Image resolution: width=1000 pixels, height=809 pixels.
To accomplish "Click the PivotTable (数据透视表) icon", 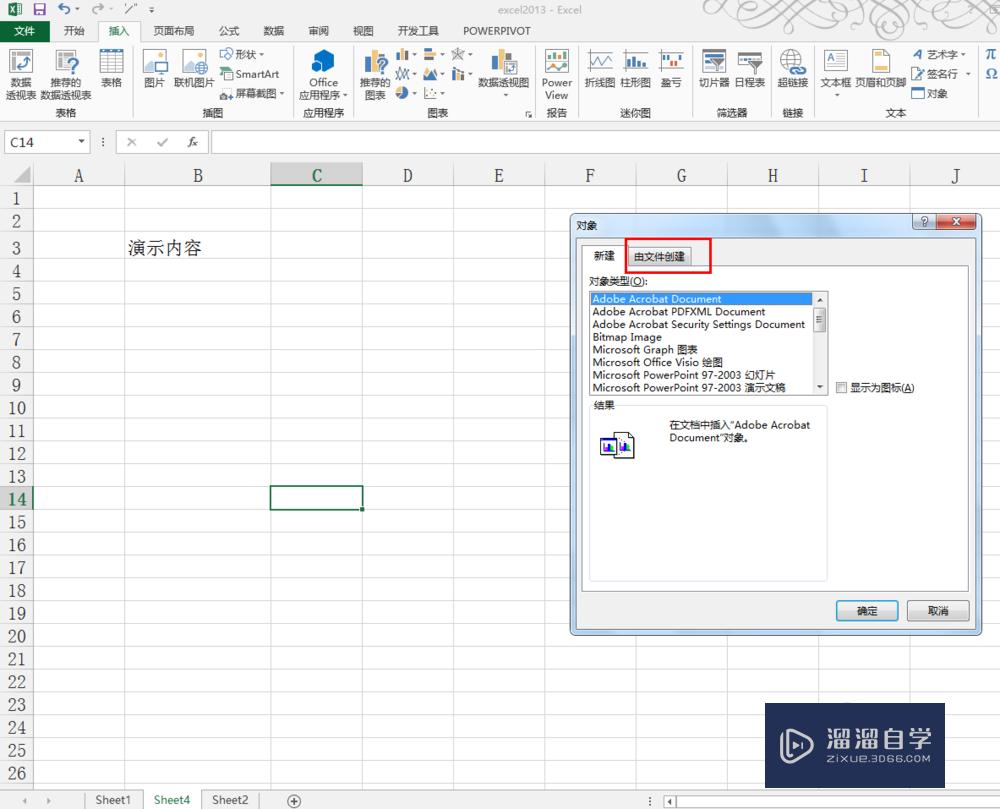I will pyautogui.click(x=20, y=74).
